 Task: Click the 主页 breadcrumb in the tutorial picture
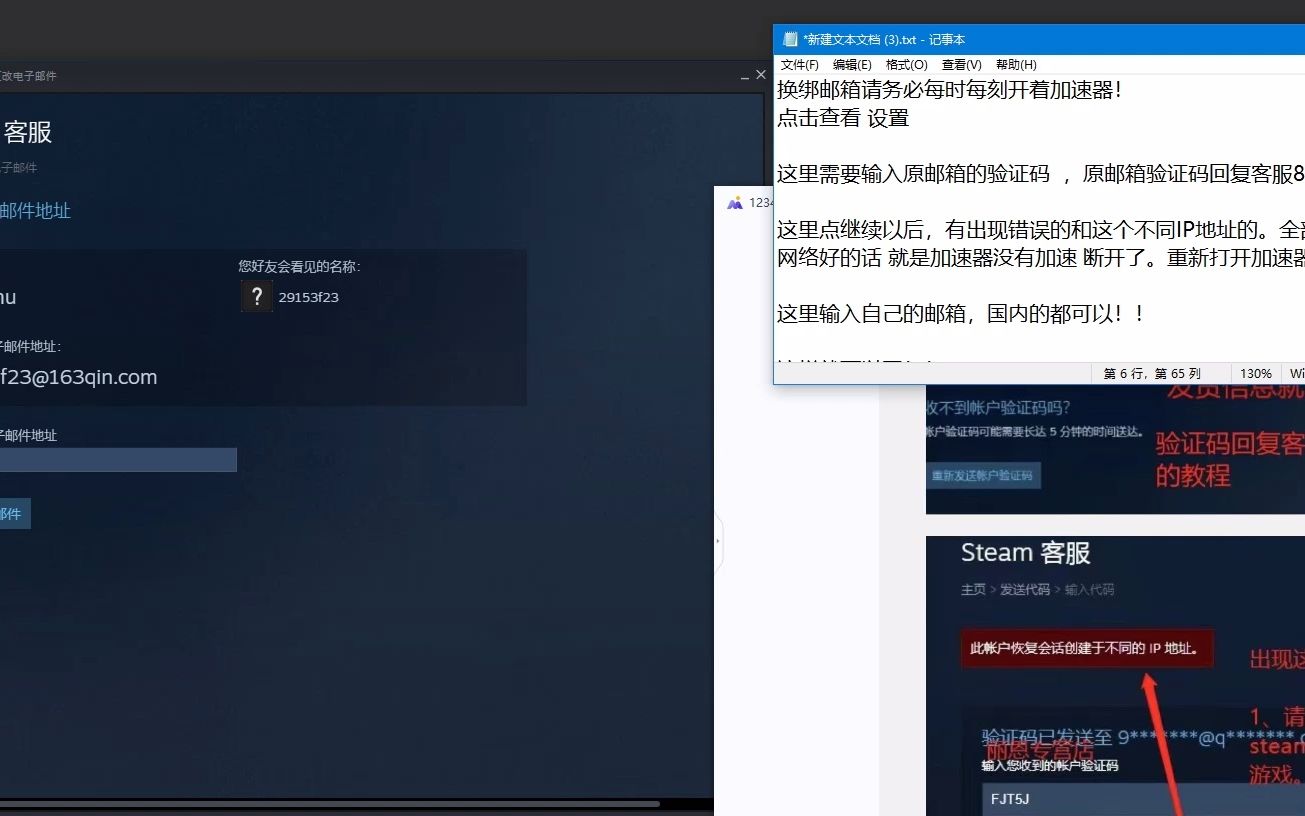(x=973, y=590)
